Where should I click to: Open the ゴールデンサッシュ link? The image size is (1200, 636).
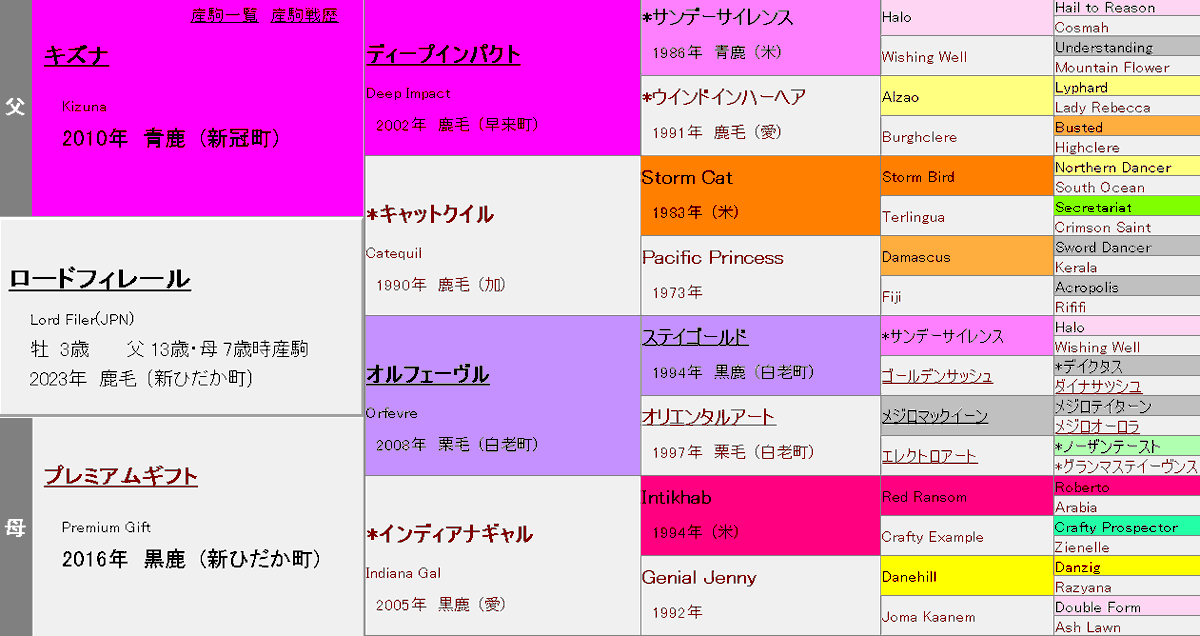coord(937,376)
